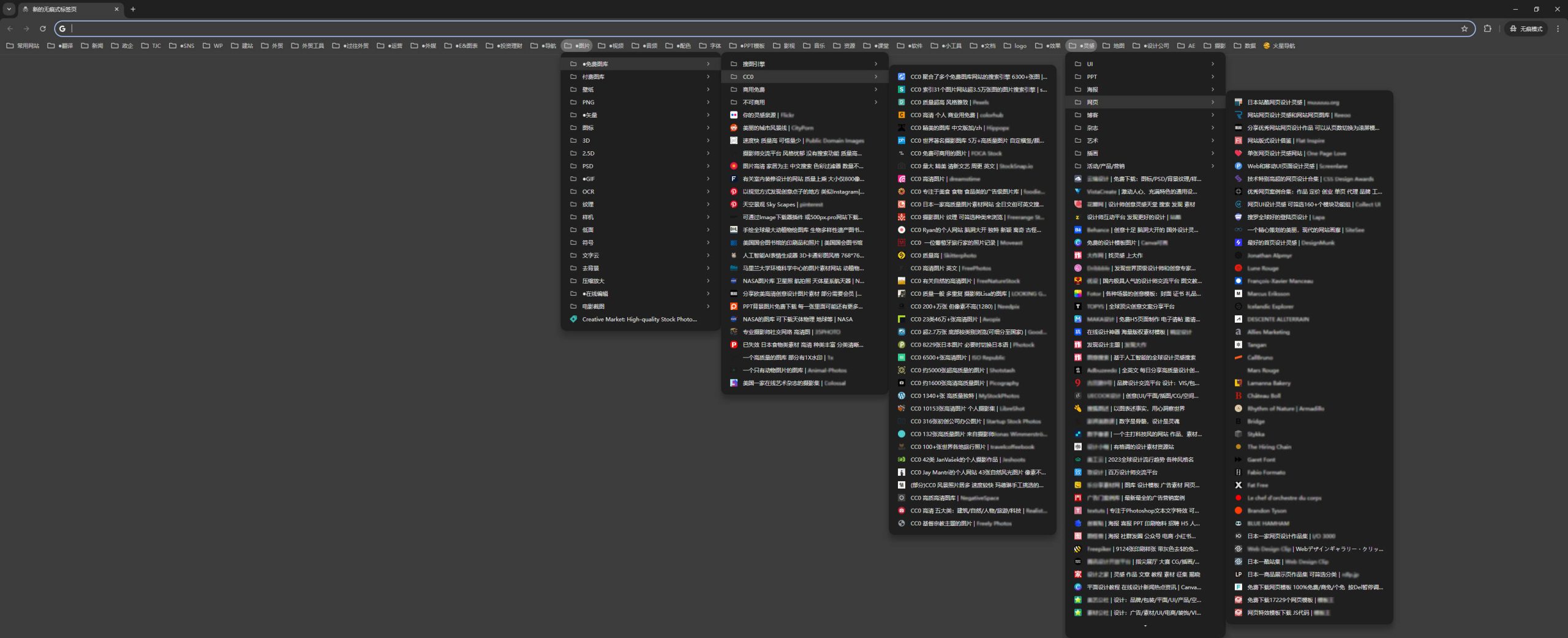Open the PPT背景图片免费下载 bookmark

(x=804, y=306)
